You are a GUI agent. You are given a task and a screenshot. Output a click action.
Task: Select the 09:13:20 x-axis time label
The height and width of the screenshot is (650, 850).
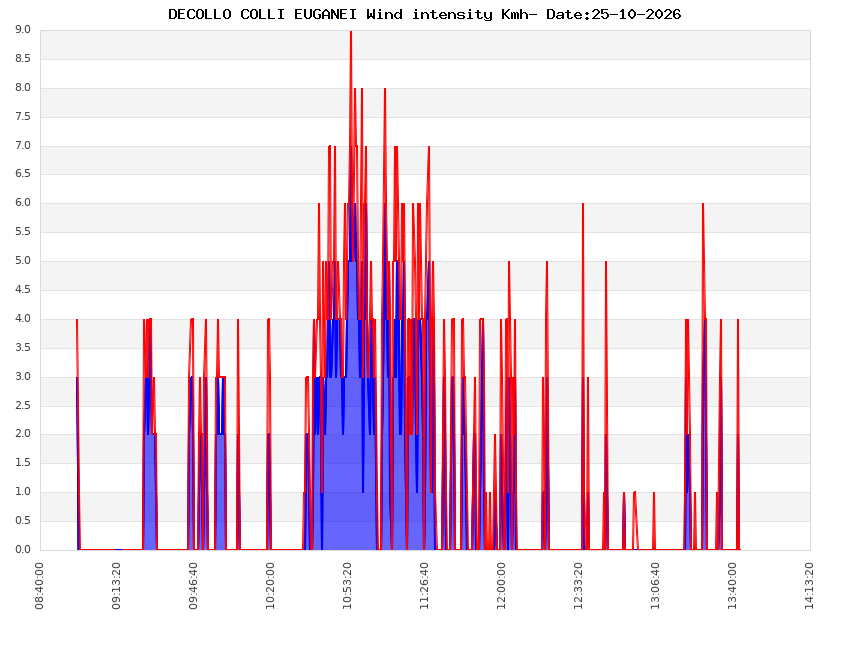(x=117, y=586)
